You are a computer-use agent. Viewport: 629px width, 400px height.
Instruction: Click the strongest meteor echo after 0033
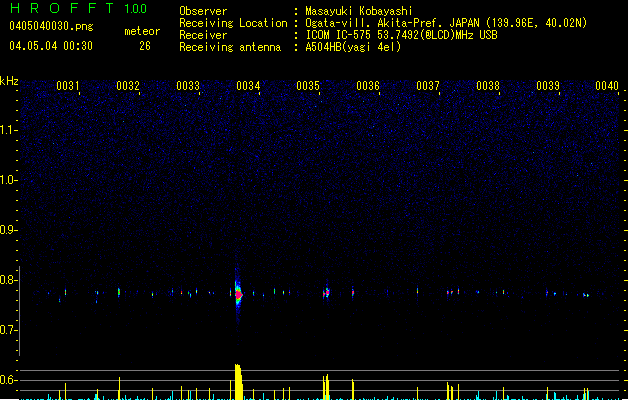click(238, 294)
